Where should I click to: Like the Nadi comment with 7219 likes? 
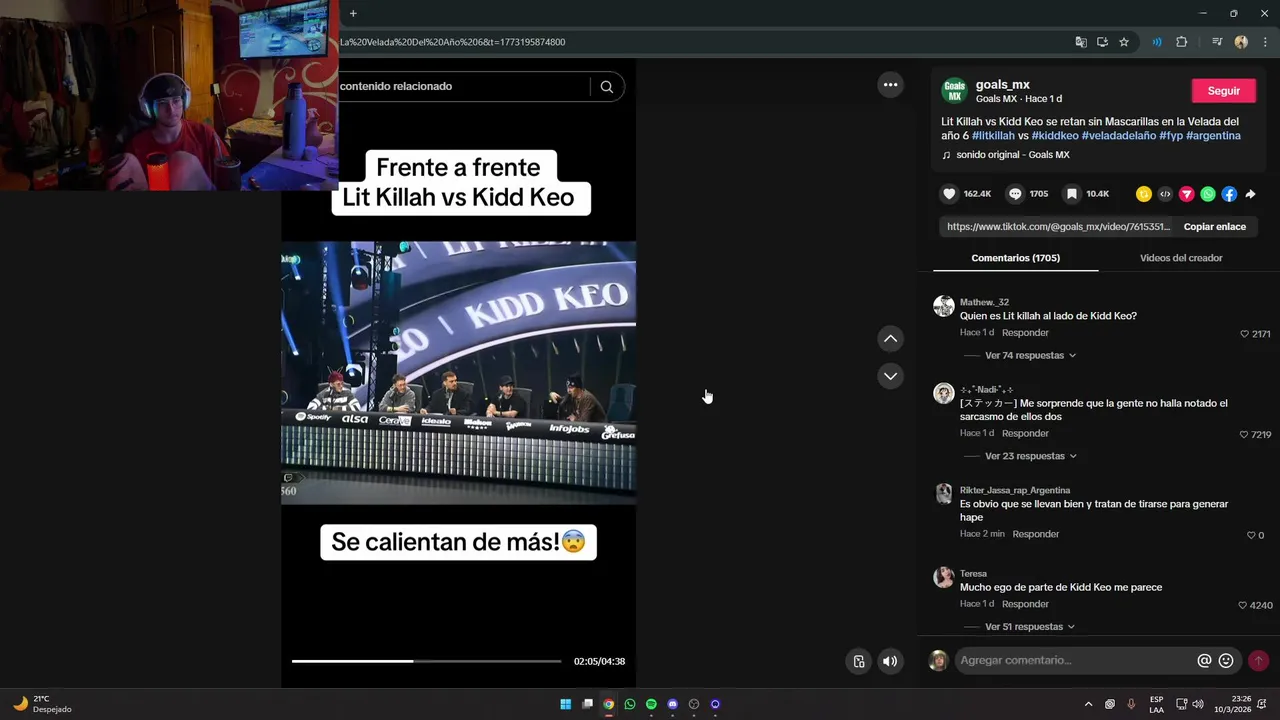tap(1244, 435)
